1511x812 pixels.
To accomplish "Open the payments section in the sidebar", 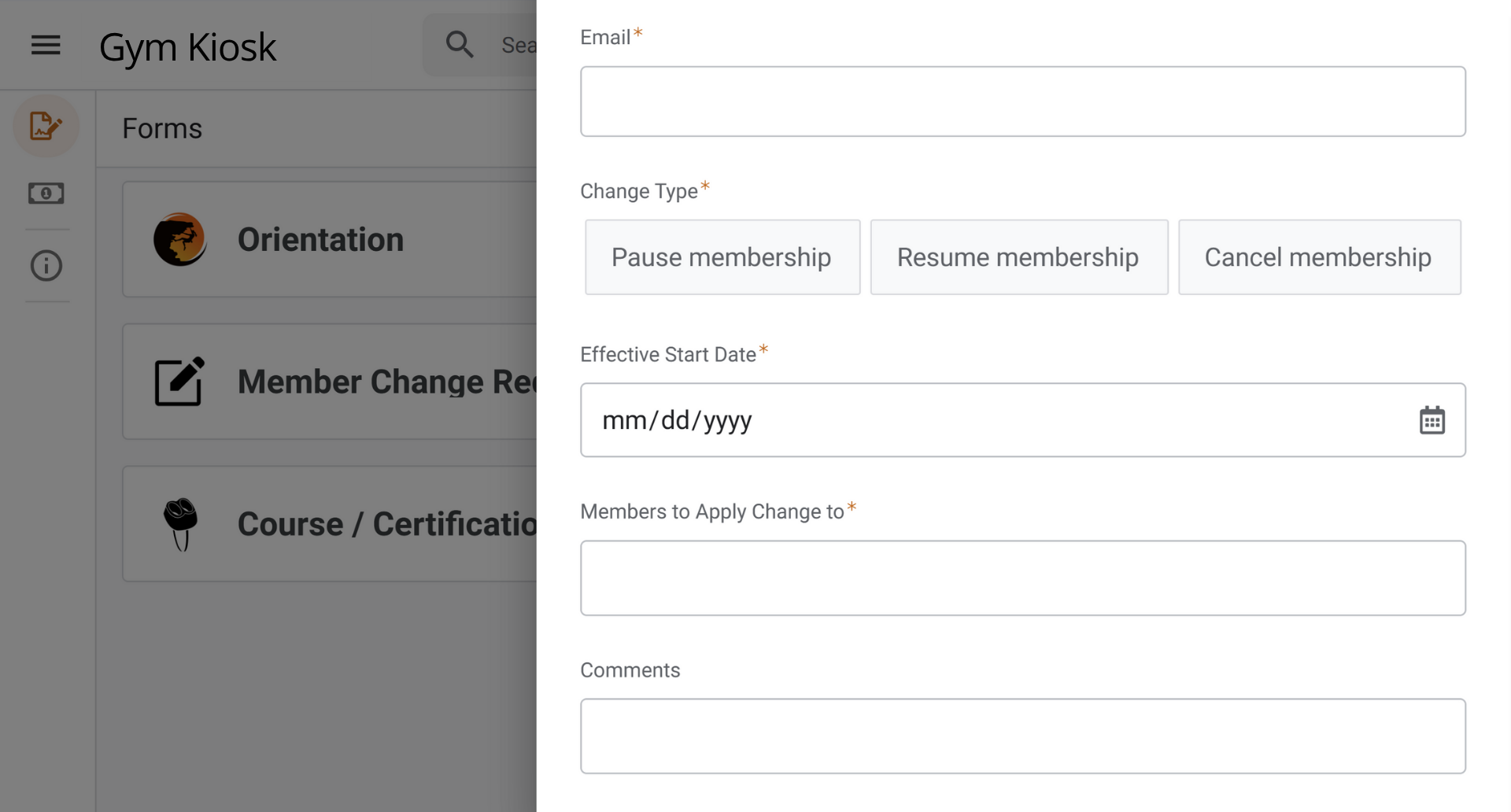I will (x=46, y=194).
